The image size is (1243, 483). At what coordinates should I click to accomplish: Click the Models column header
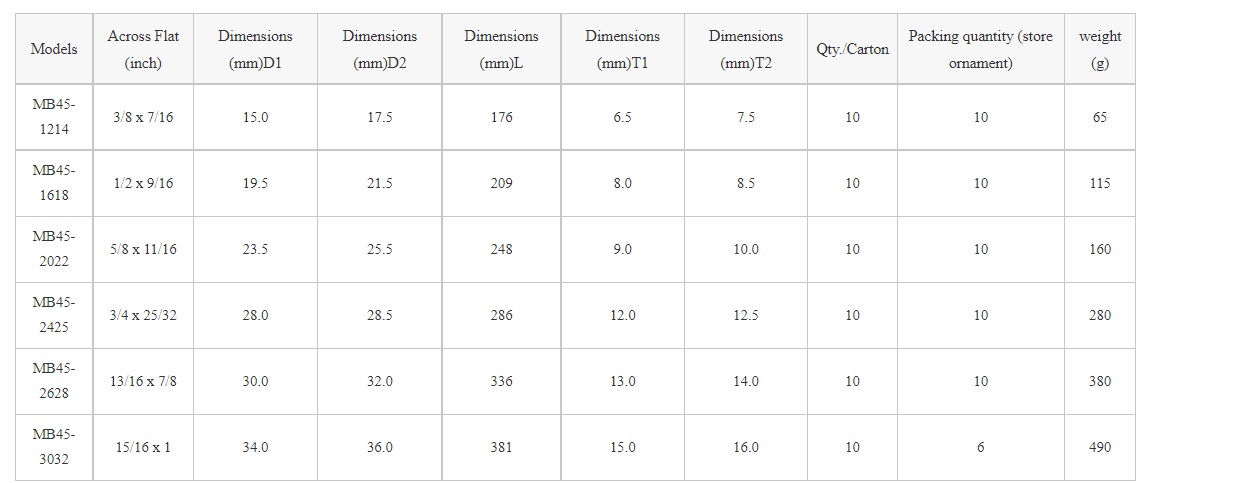54,49
